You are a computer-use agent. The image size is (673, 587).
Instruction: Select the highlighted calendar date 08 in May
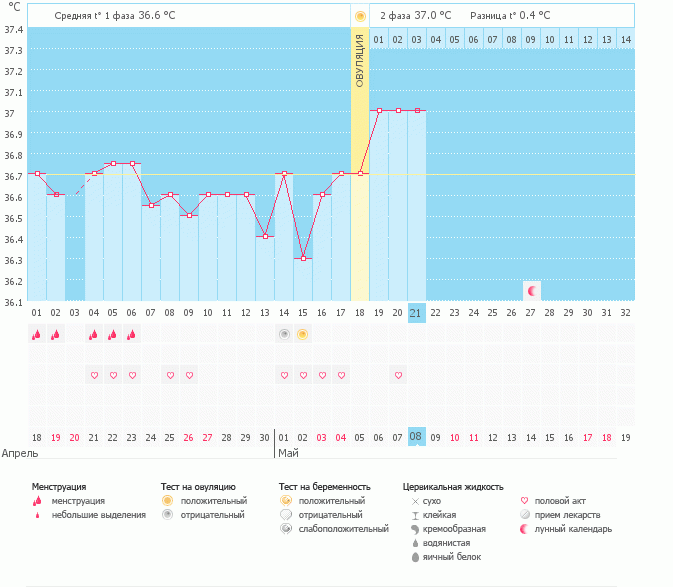(x=417, y=437)
